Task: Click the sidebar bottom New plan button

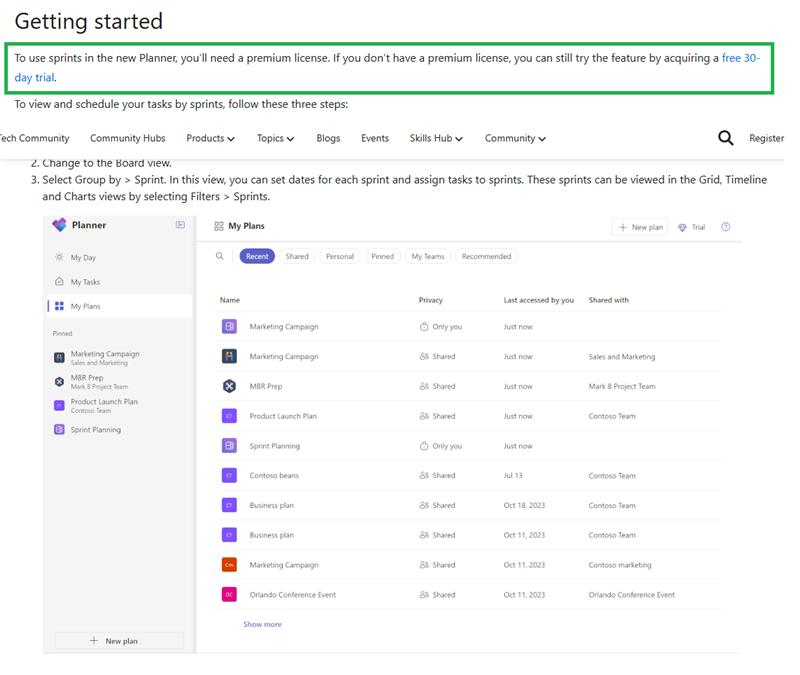Action: 119,641
